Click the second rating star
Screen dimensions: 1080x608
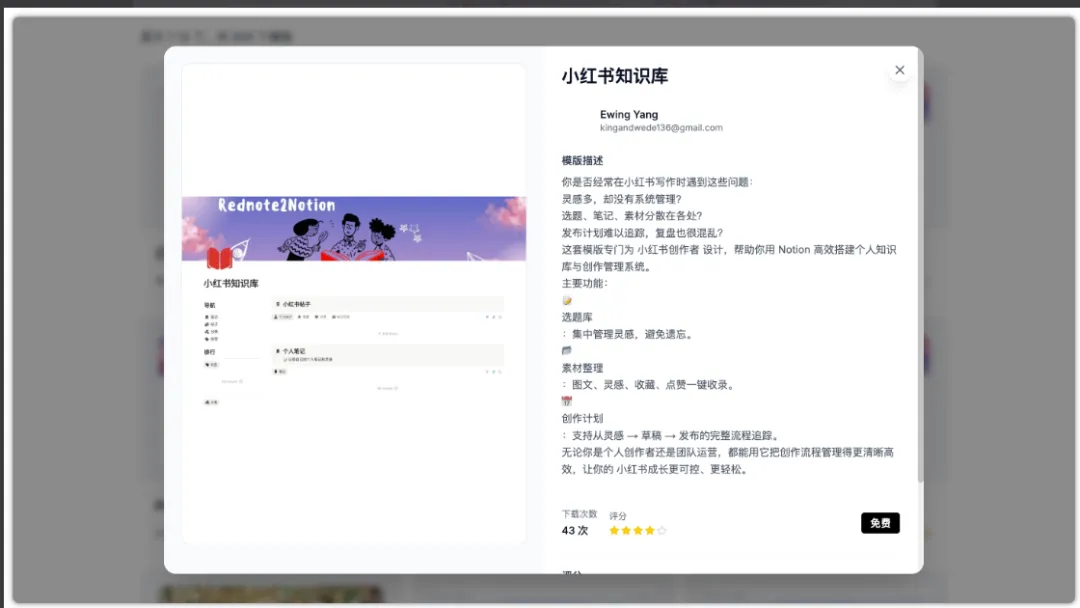point(625,530)
